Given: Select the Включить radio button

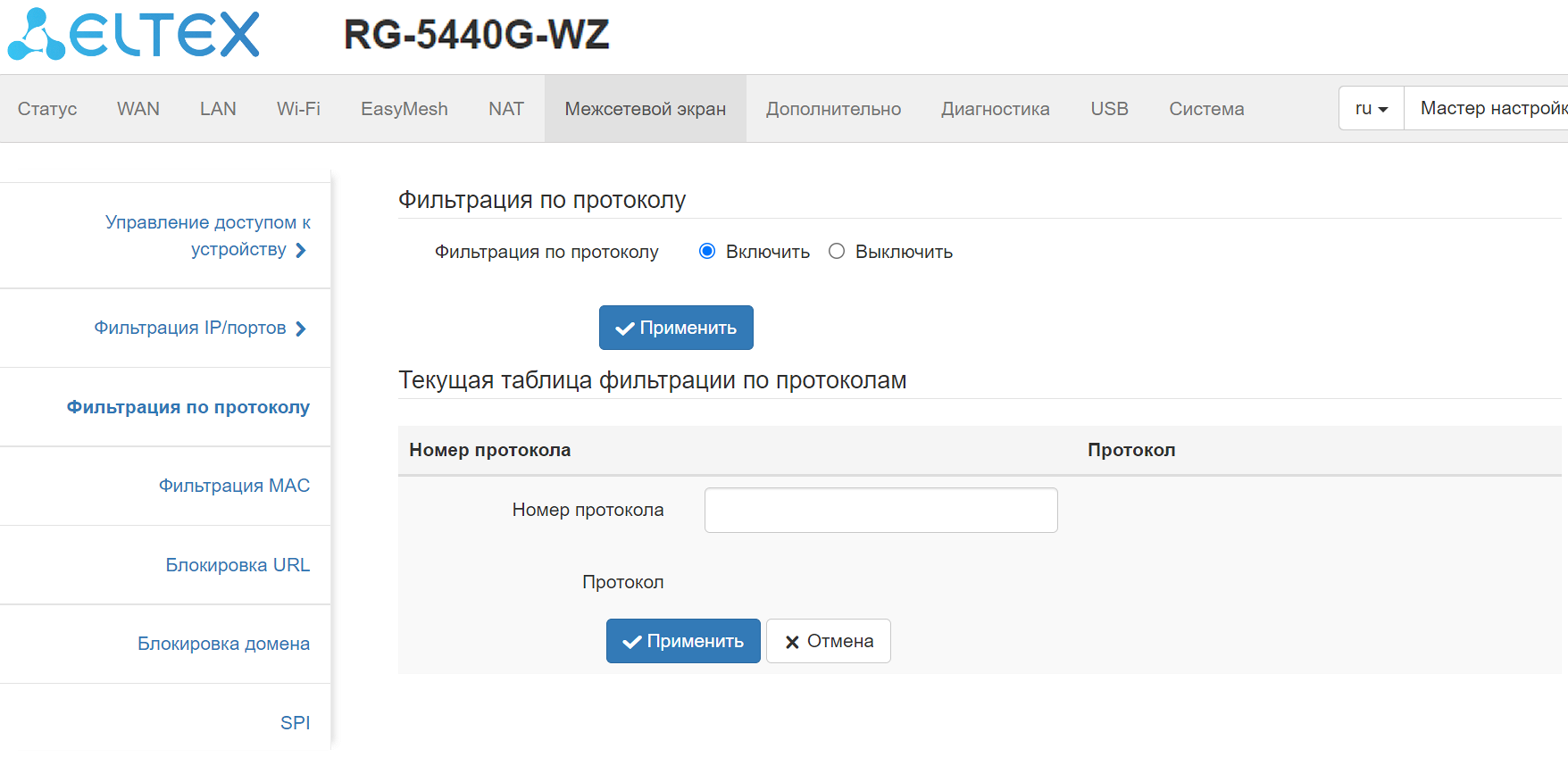Looking at the screenshot, I should click(x=707, y=252).
